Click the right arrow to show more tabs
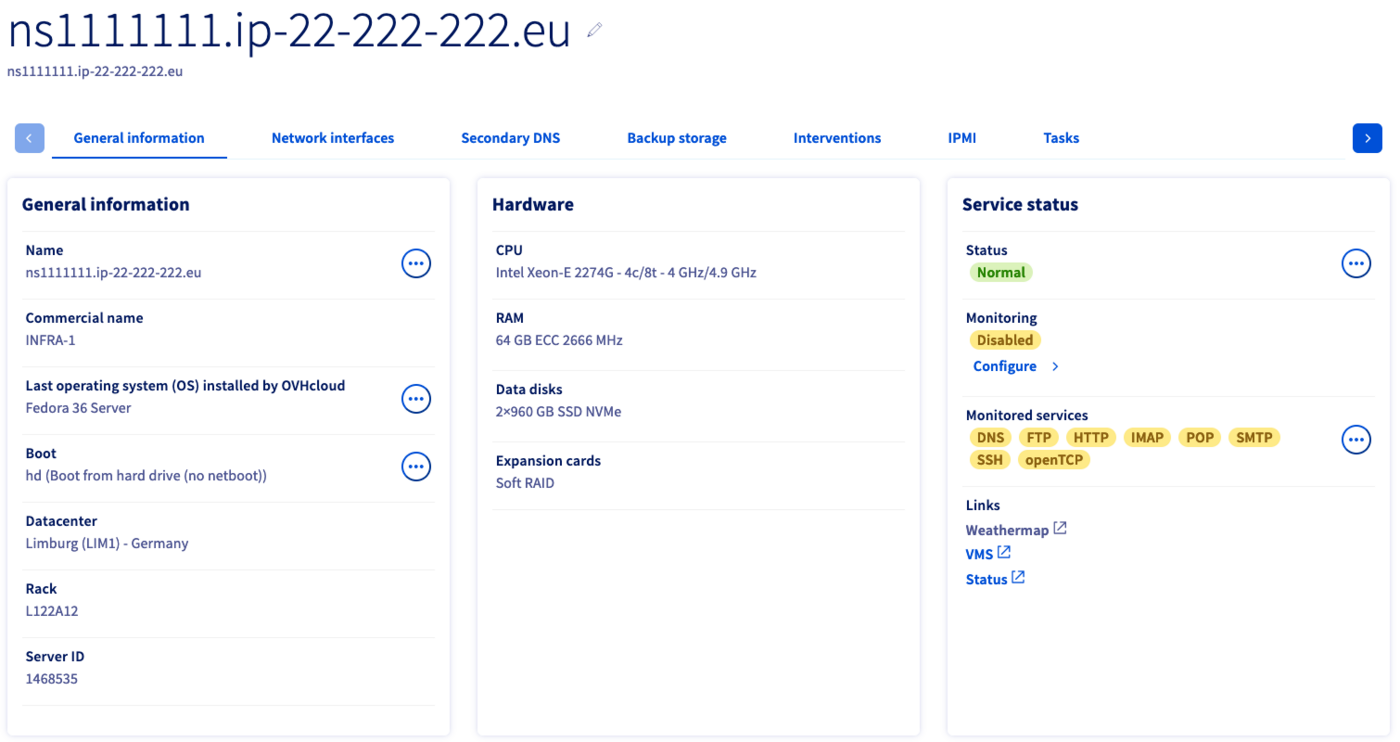The image size is (1400, 742). (1367, 138)
